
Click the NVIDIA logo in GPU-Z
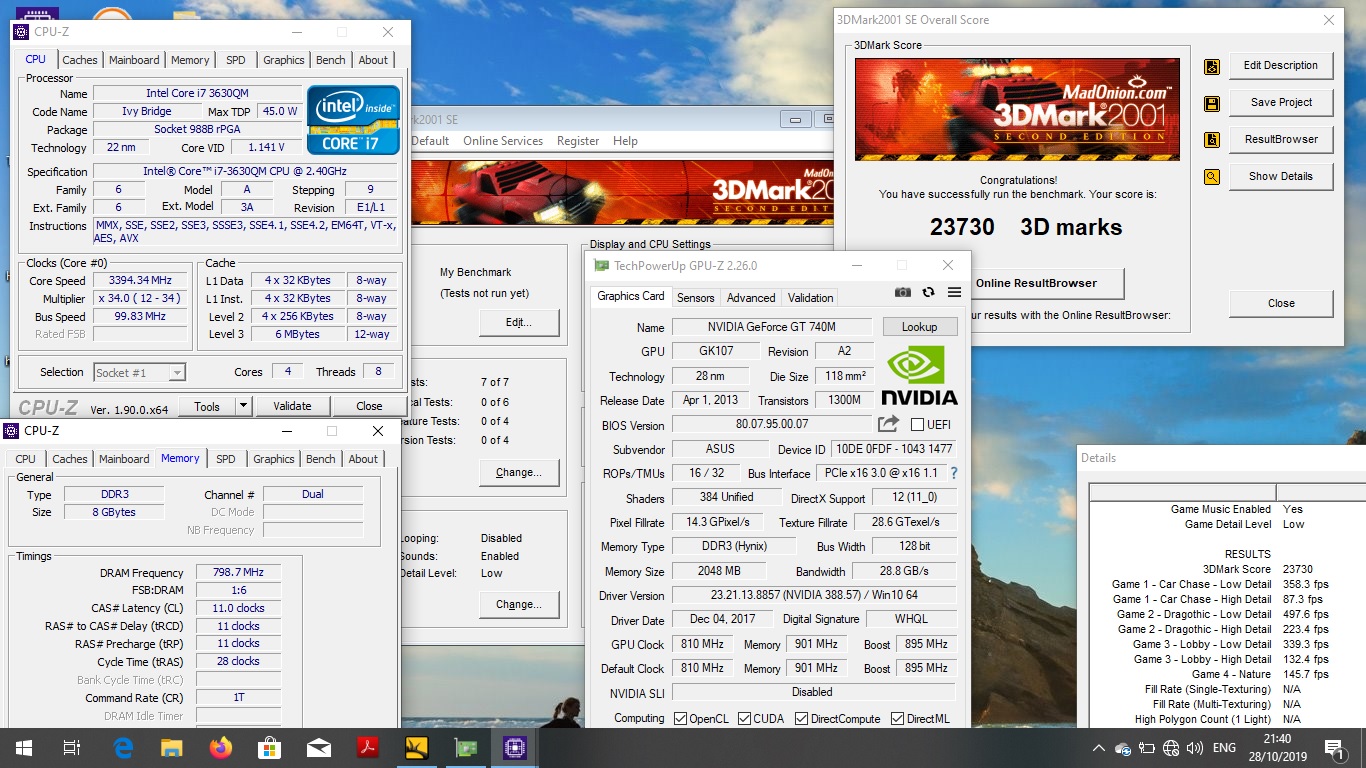(919, 375)
